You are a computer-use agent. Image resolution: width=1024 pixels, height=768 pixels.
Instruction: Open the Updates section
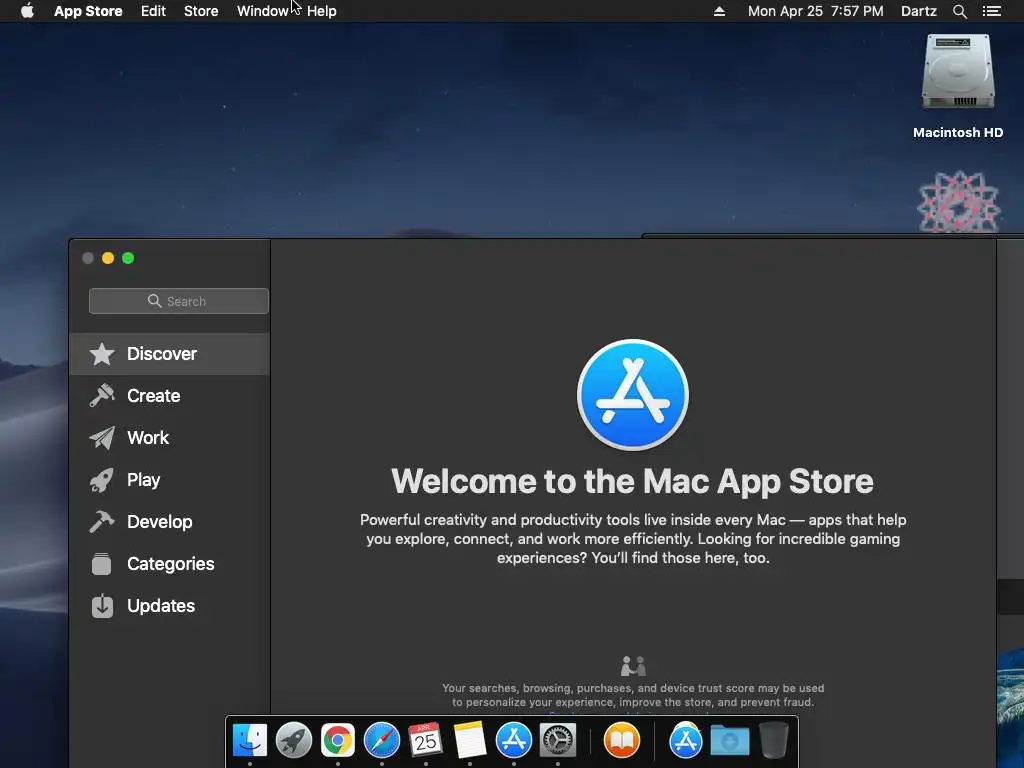tap(169, 606)
